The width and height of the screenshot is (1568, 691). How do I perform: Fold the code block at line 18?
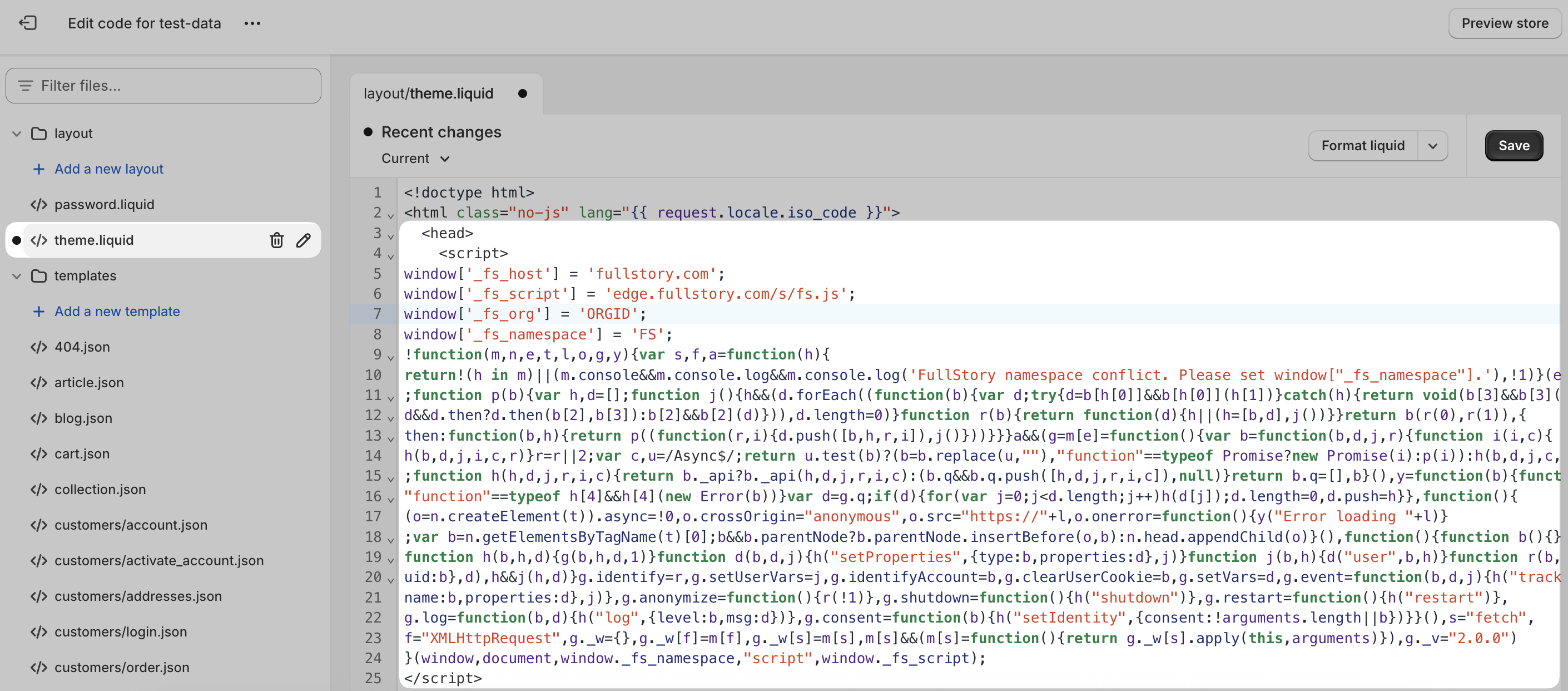pyautogui.click(x=391, y=540)
